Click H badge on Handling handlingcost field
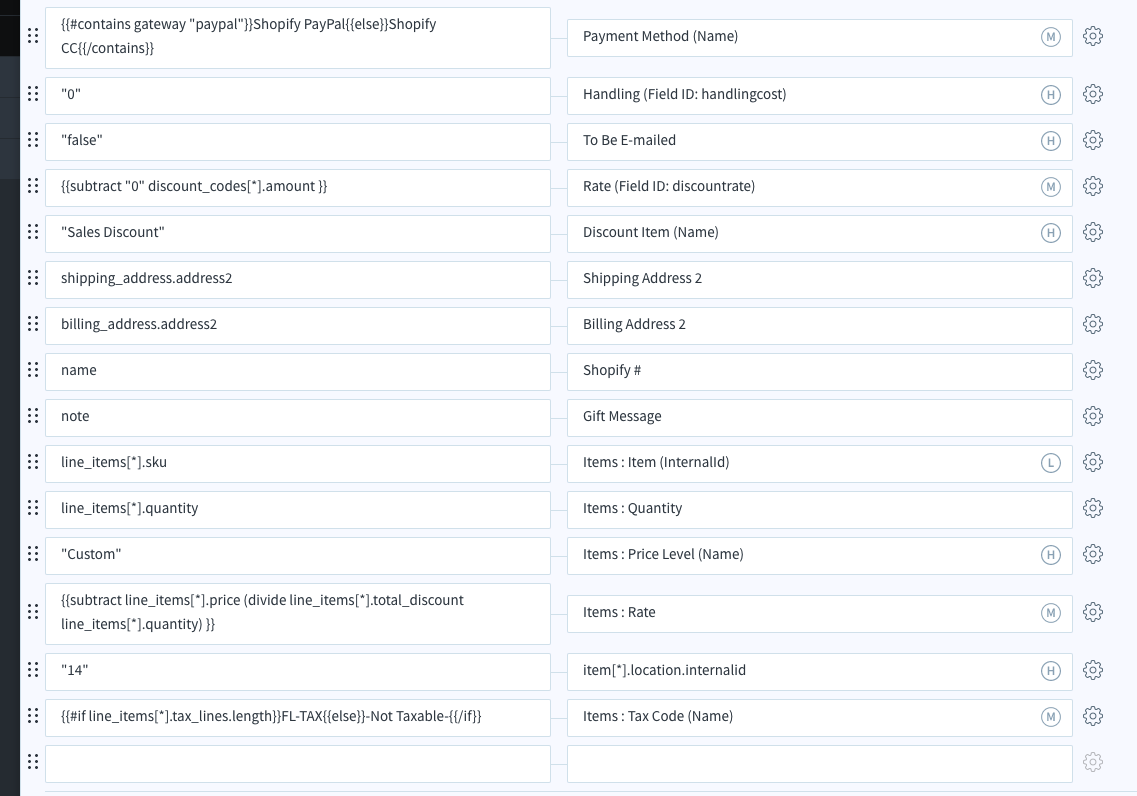Screen dimensions: 1137x796 pos(1050,95)
